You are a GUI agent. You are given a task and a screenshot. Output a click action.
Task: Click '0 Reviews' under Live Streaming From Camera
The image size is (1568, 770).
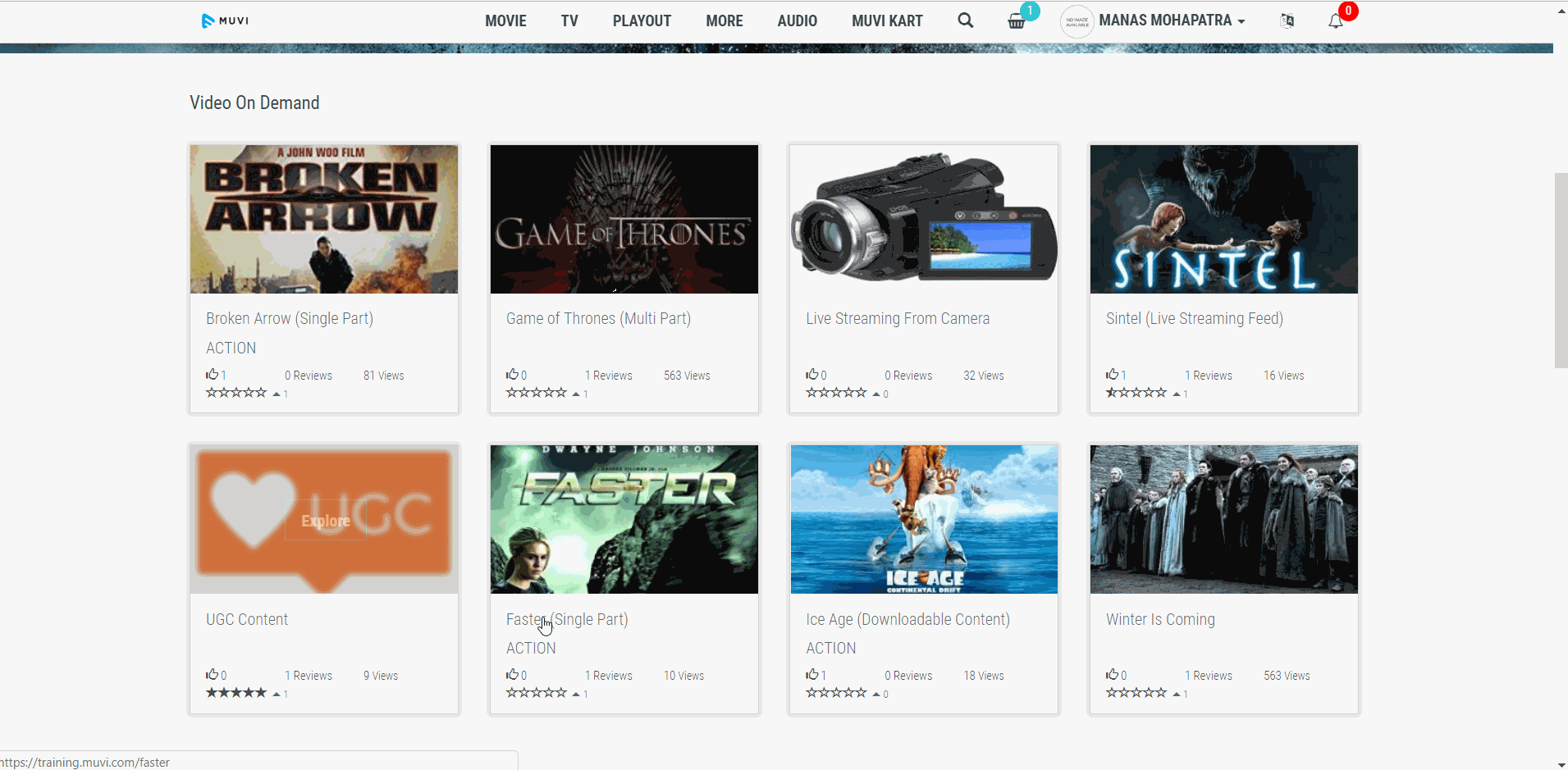coord(908,376)
